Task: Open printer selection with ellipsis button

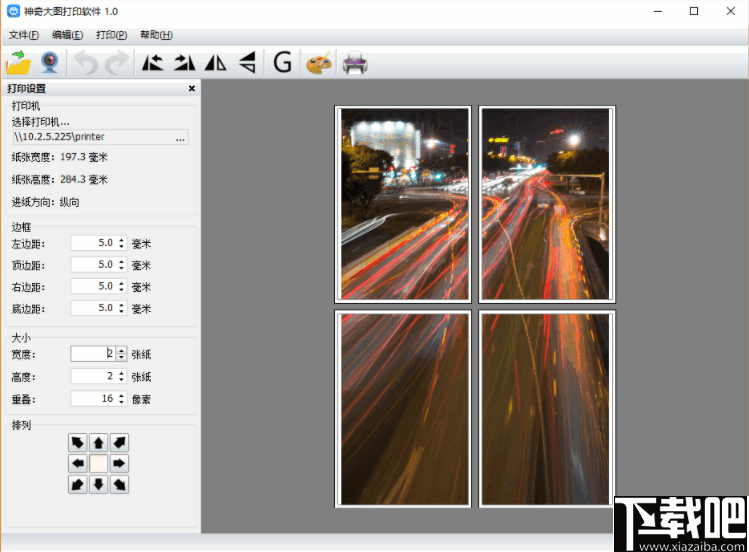Action: (180, 137)
